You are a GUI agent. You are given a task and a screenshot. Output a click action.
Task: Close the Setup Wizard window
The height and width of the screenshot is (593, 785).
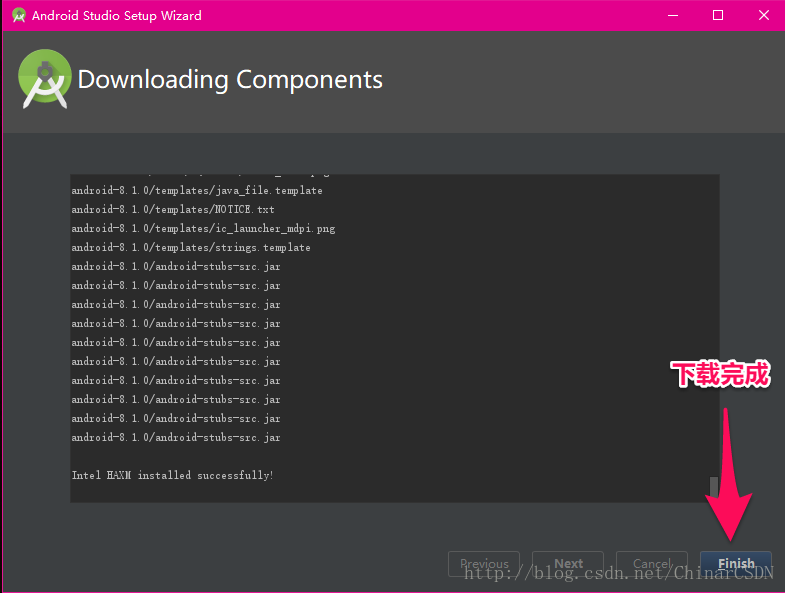tap(763, 16)
